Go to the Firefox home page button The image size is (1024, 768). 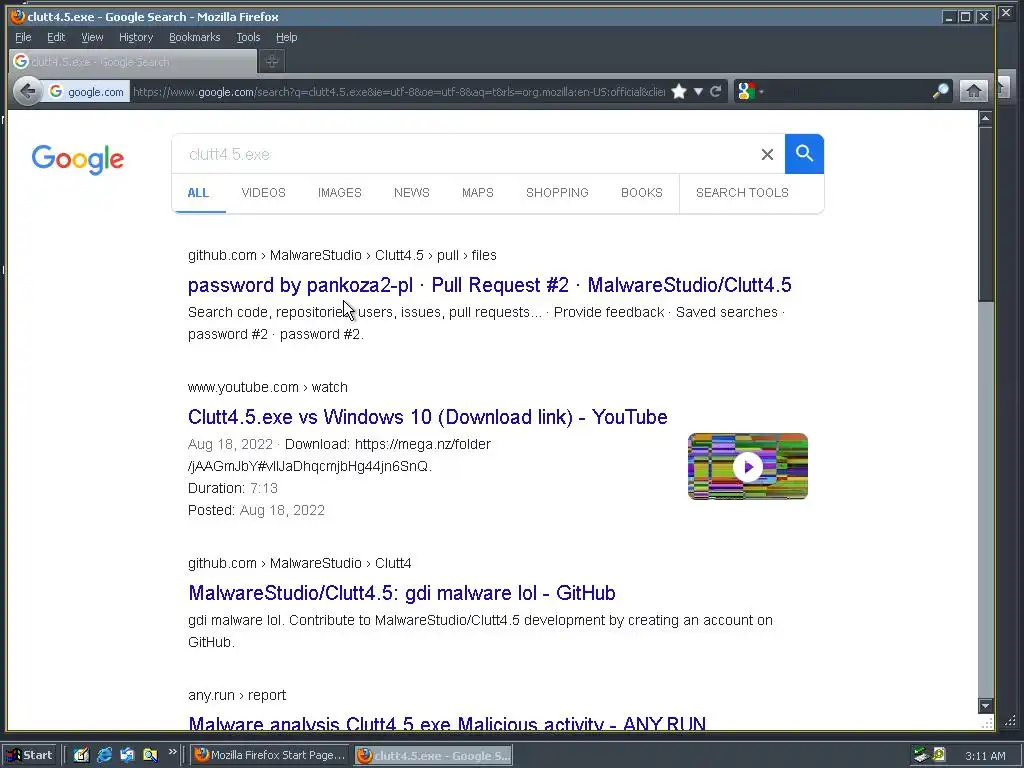(973, 91)
